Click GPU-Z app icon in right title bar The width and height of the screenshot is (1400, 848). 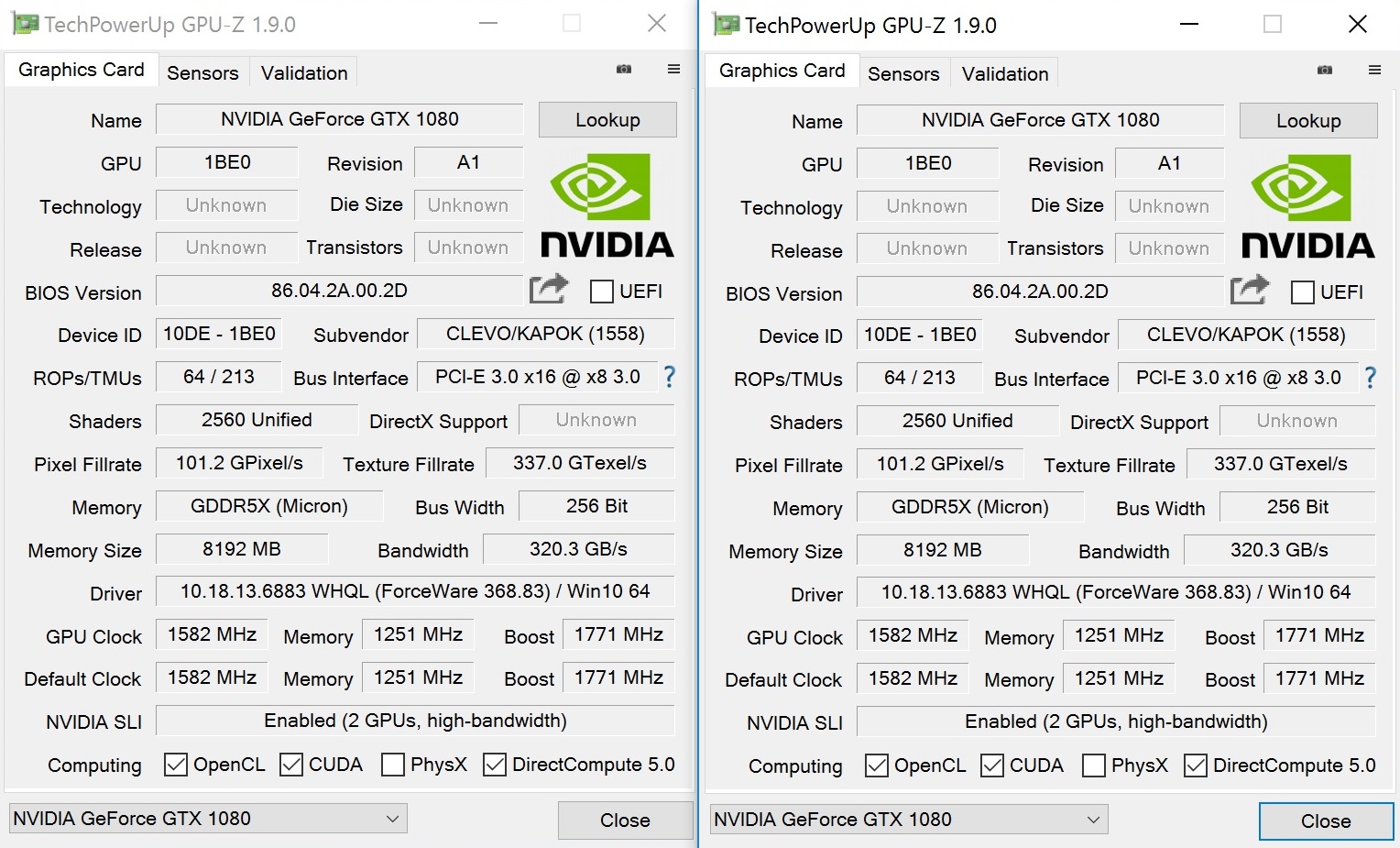coord(727,25)
